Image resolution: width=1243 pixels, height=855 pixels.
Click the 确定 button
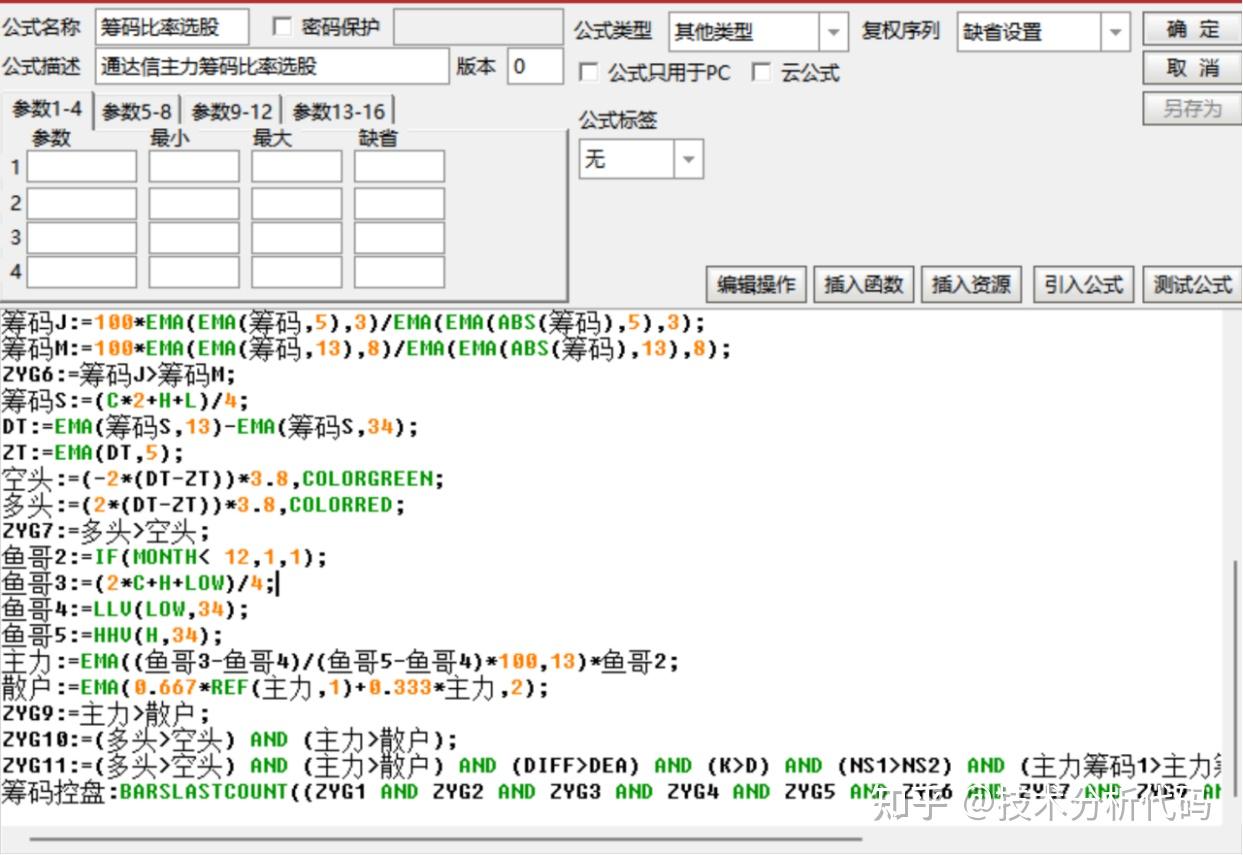(x=1192, y=29)
